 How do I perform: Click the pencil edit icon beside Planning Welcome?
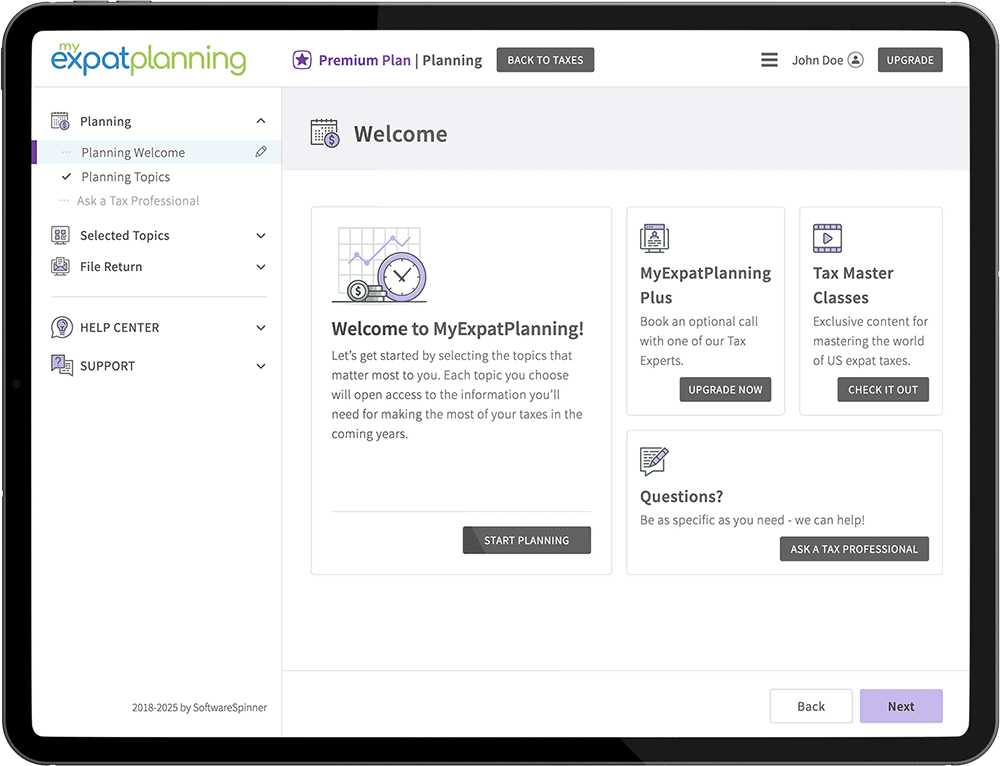261,152
